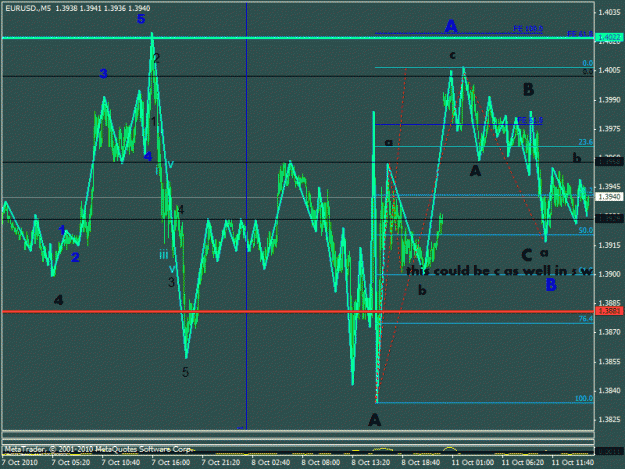This screenshot has width=625, height=469.
Task: Select the annotation 'this could be c as well'
Action: (x=481, y=271)
